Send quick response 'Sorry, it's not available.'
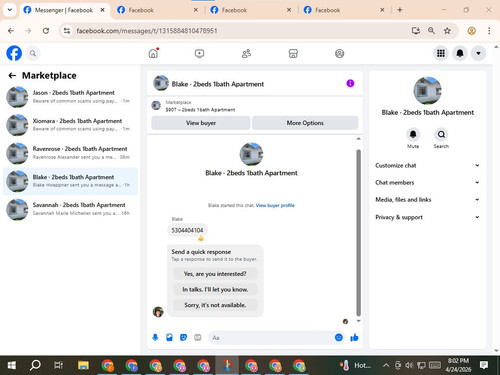The height and width of the screenshot is (375, 500). (215, 305)
